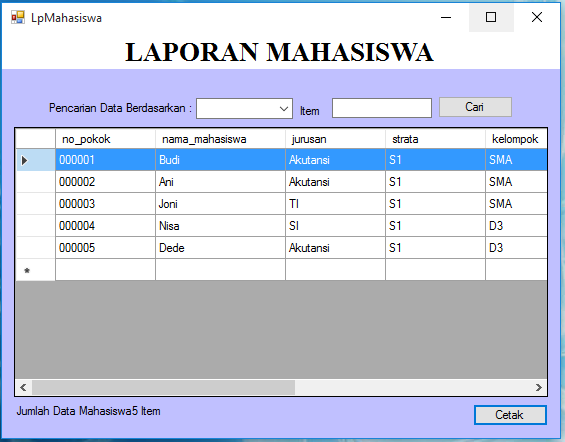Click the row header arrow for row 000001
The image size is (565, 442).
(x=35, y=160)
